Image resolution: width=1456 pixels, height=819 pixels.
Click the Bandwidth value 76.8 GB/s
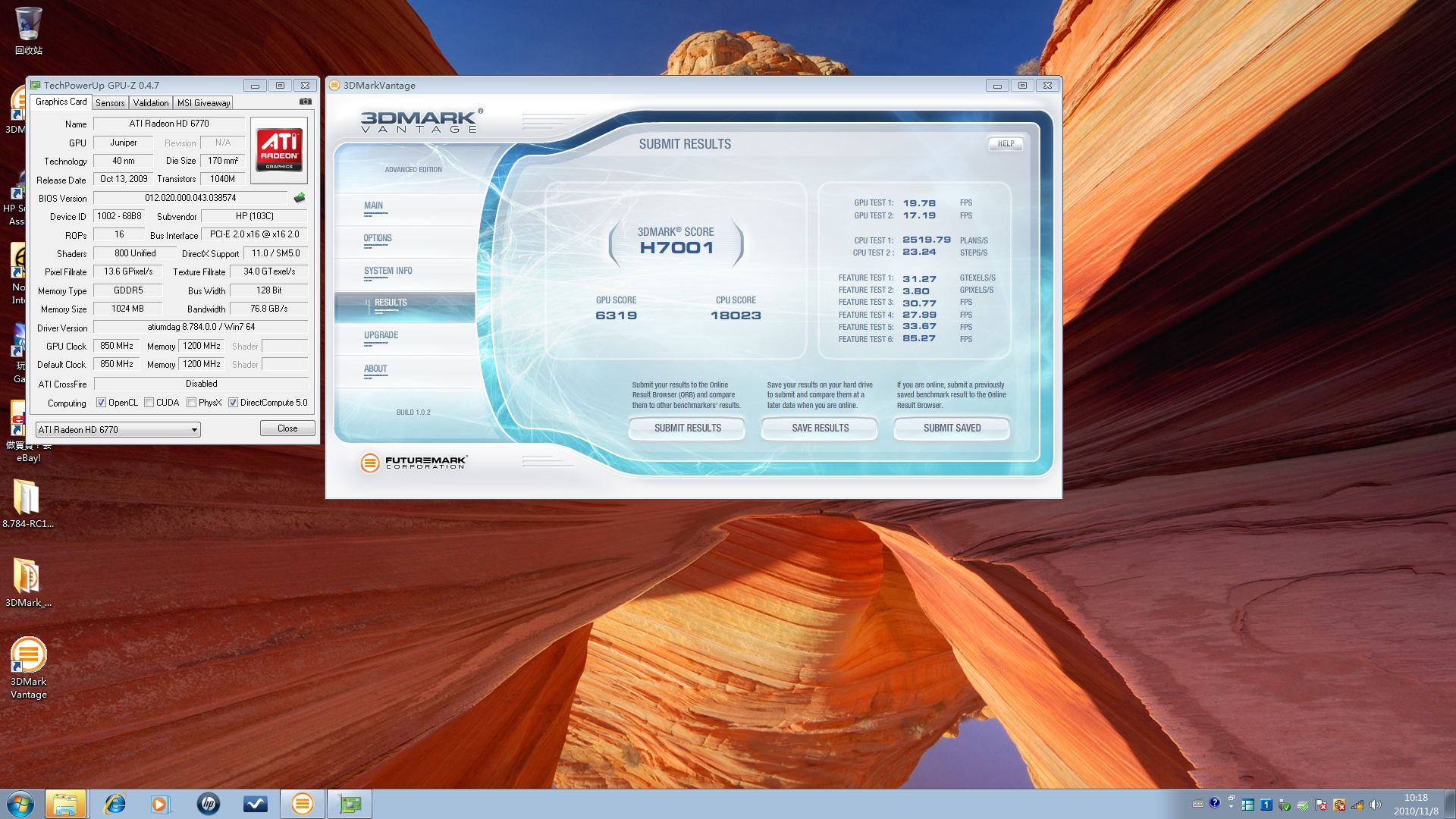pos(269,309)
